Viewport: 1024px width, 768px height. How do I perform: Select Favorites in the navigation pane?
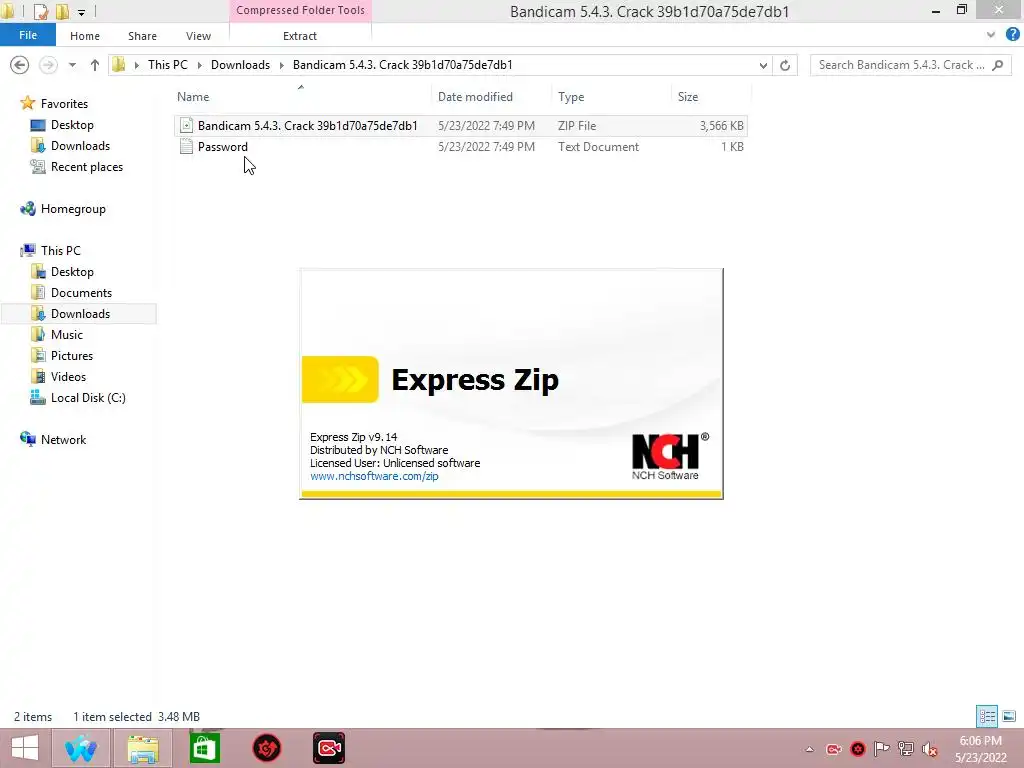64,103
